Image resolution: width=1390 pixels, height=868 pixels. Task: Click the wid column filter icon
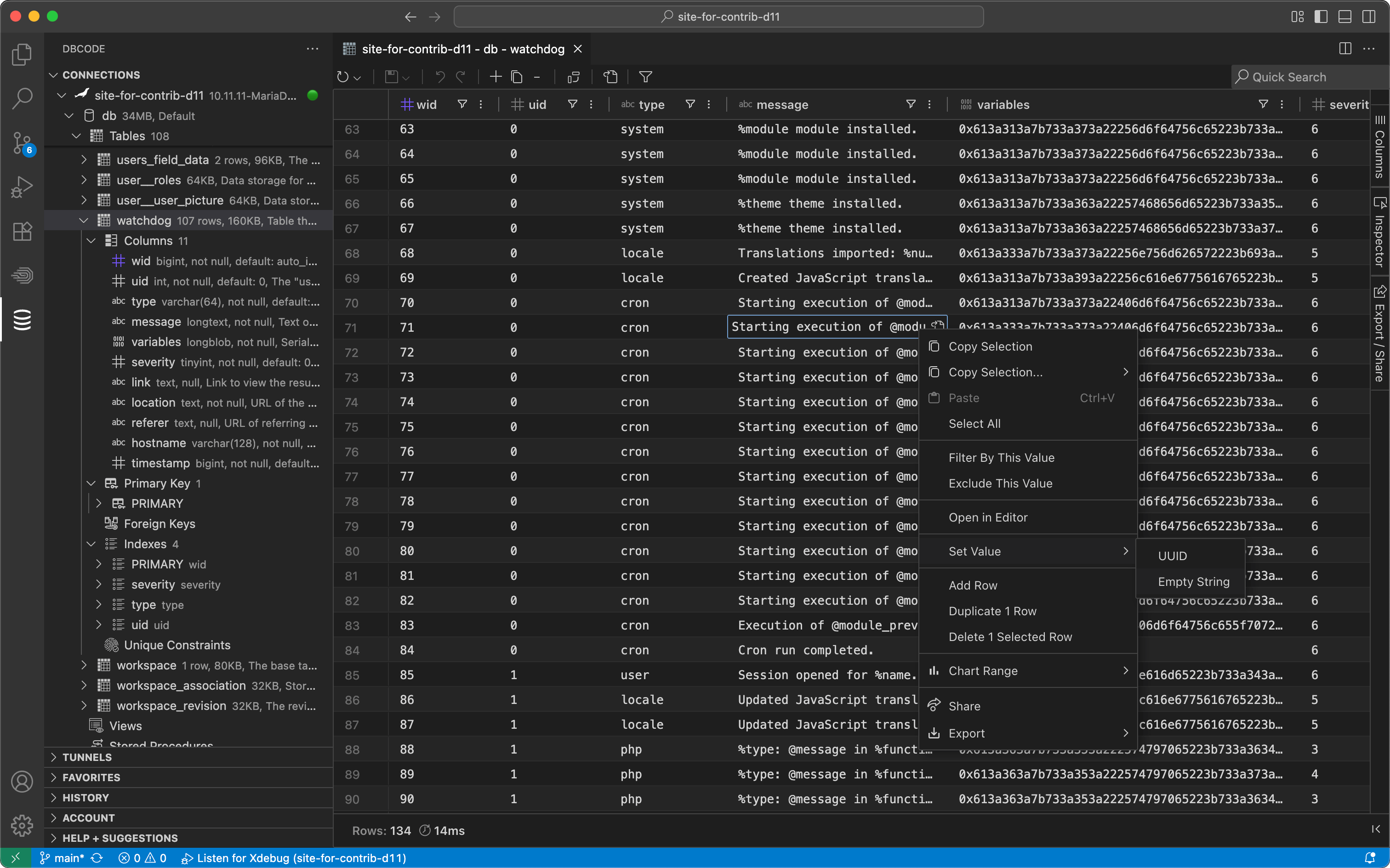point(461,104)
